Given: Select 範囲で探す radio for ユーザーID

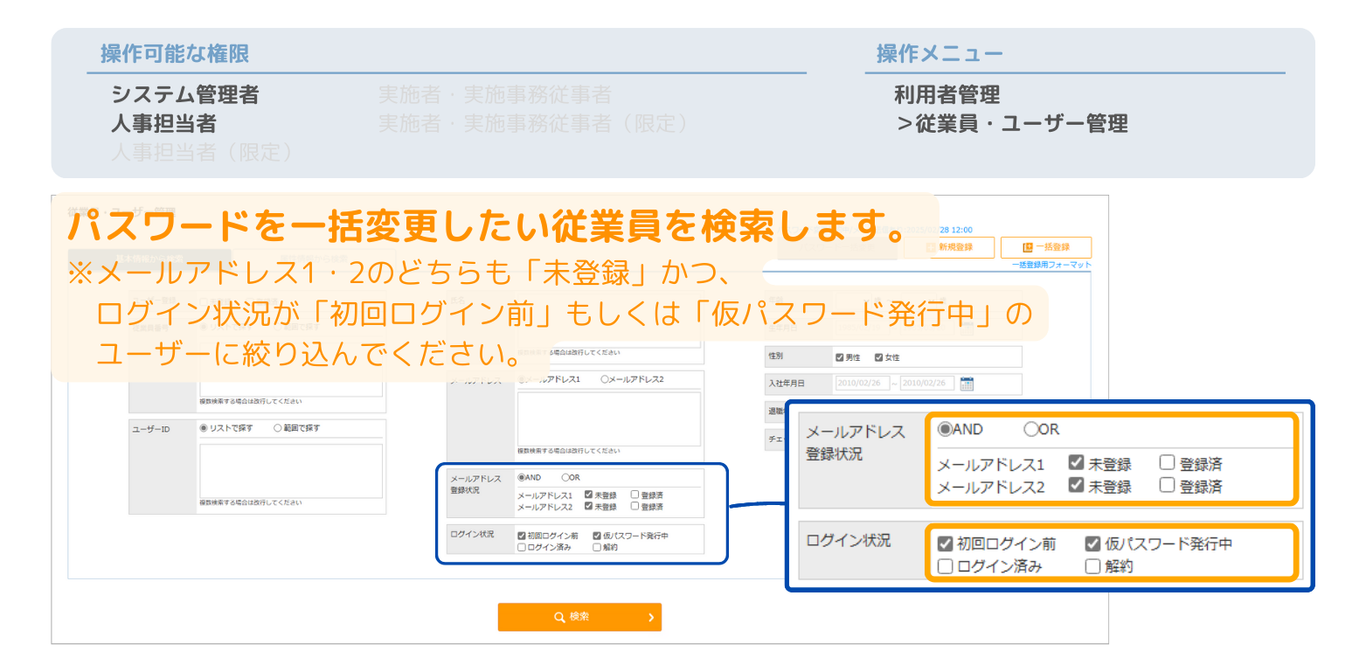Looking at the screenshot, I should click(x=277, y=428).
